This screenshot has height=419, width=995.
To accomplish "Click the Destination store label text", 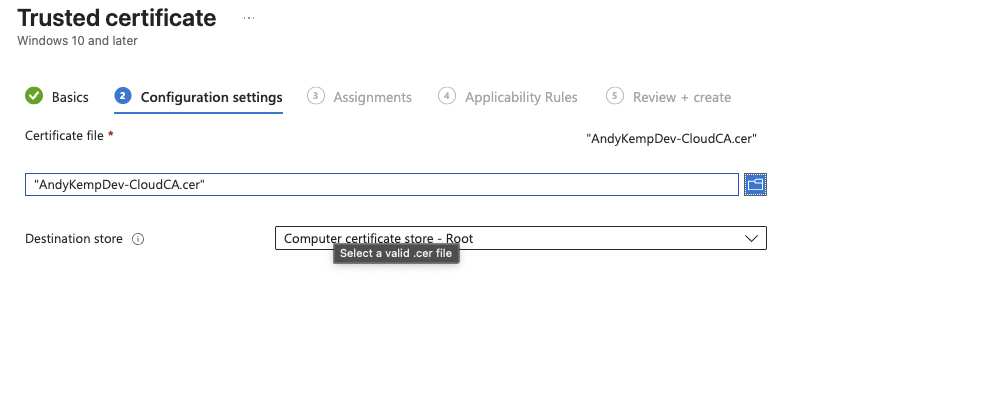I will (74, 239).
